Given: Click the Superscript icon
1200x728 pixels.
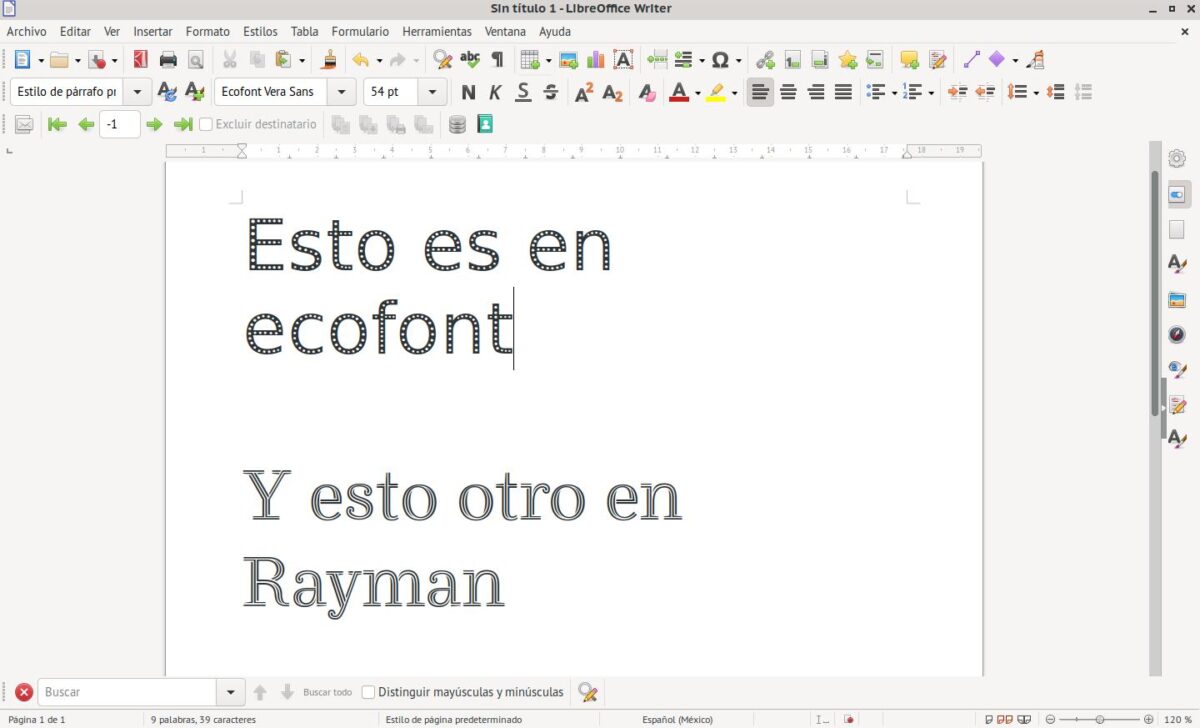Looking at the screenshot, I should point(584,93).
